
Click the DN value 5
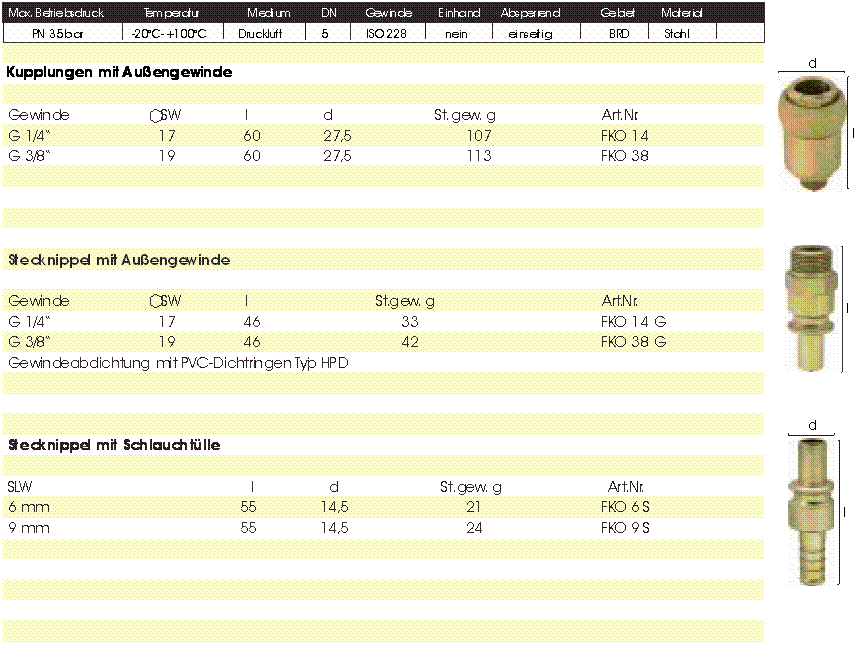tap(325, 33)
